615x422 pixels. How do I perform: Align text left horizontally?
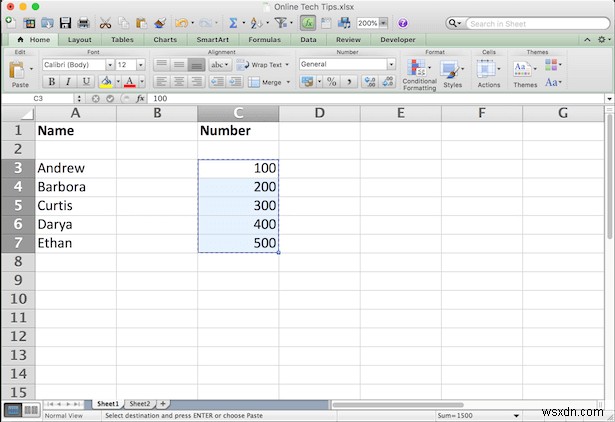point(162,82)
